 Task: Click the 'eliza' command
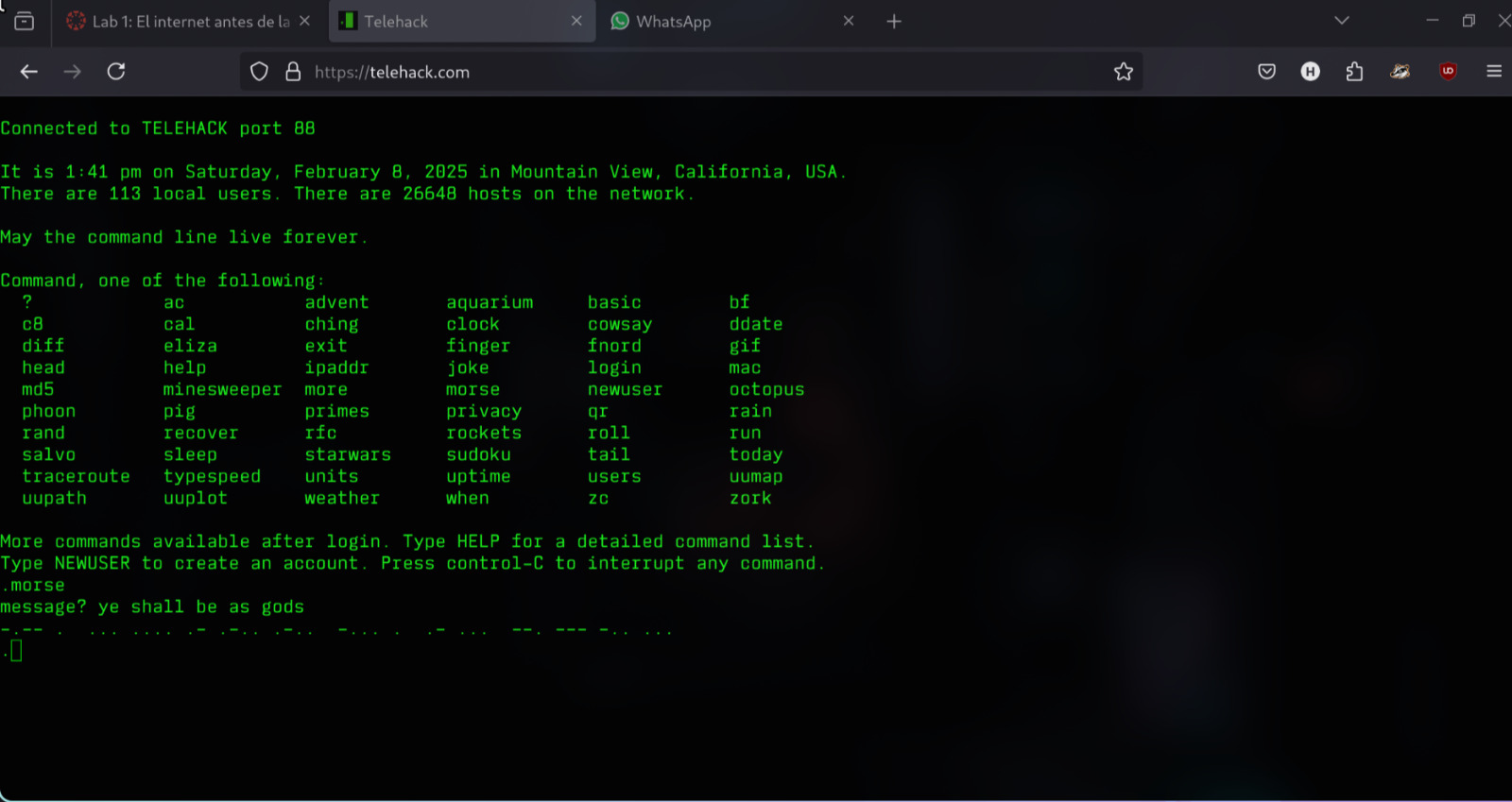coord(190,346)
